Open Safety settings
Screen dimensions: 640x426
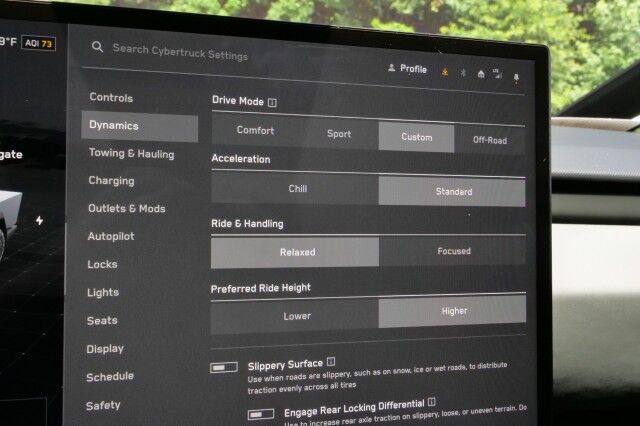(x=103, y=406)
